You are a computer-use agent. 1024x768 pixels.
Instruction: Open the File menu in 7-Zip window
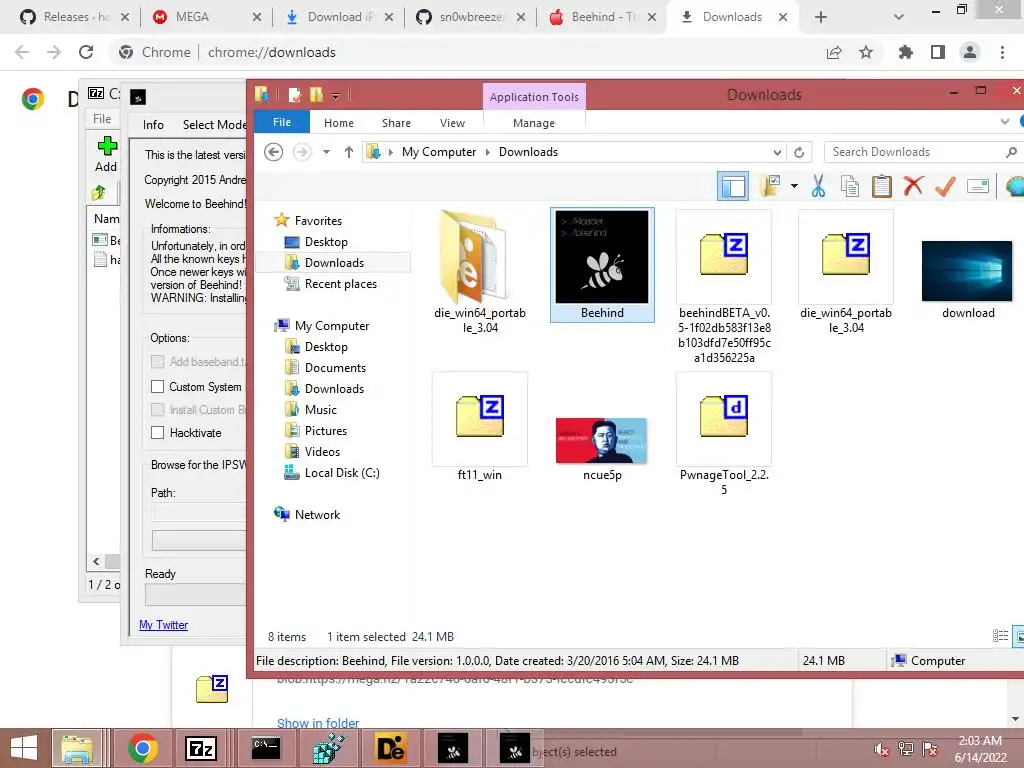click(x=102, y=119)
